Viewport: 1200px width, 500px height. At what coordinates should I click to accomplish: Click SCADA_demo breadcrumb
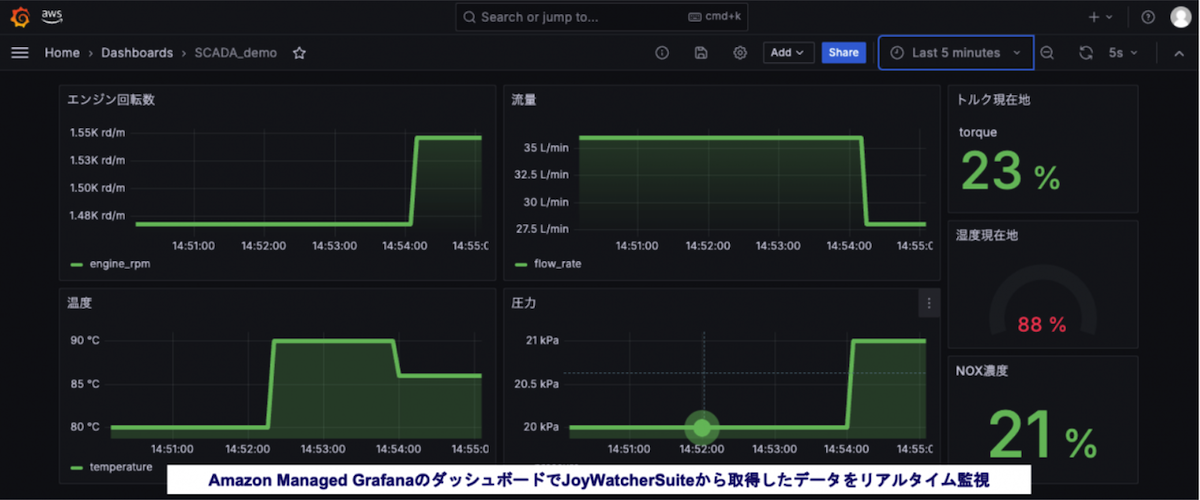click(236, 53)
